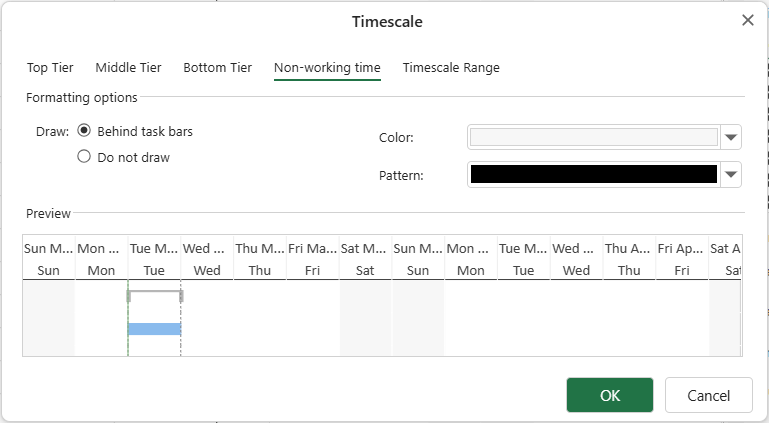
Task: Click the 'Fri Ap...' preview header
Action: pos(680,249)
